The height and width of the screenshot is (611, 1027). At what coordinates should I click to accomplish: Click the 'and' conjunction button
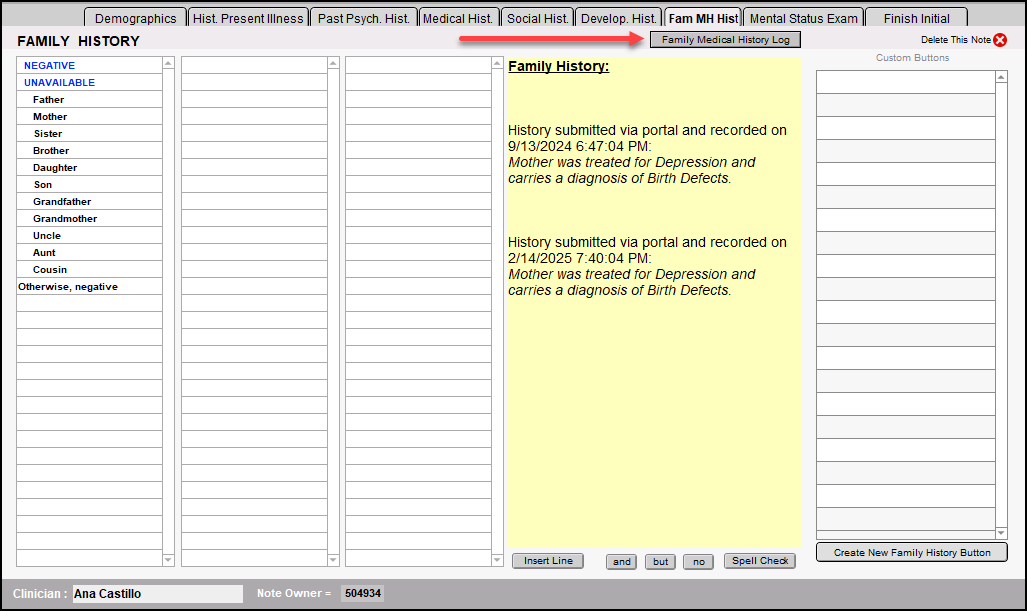tap(622, 562)
